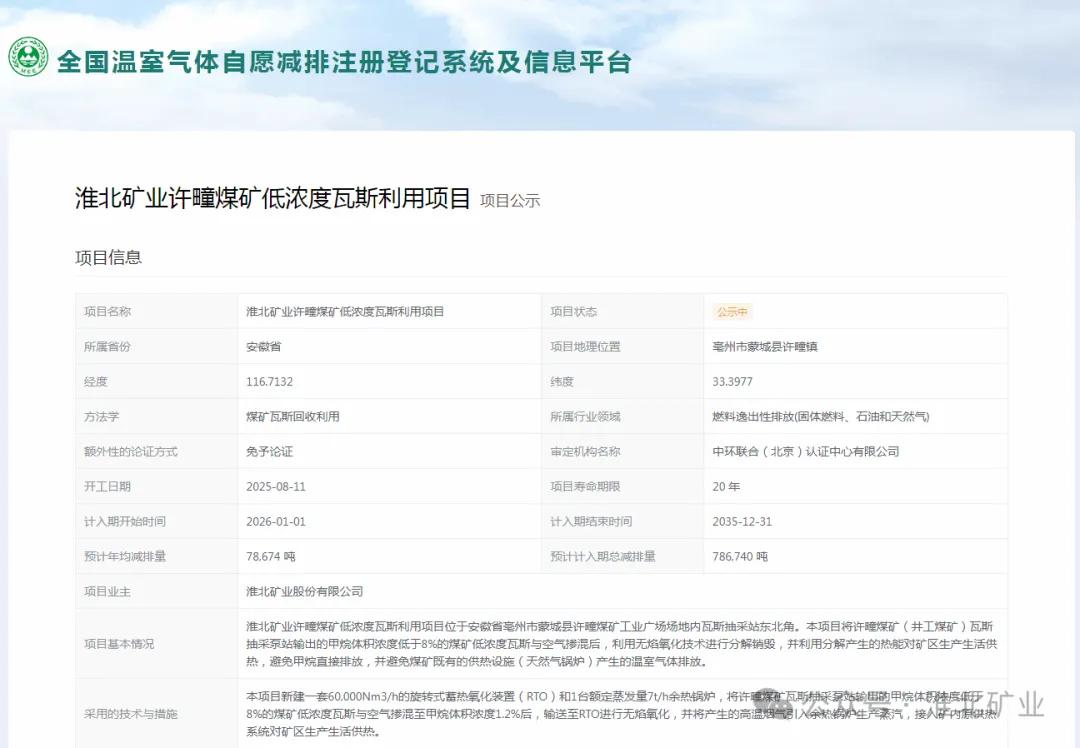The image size is (1080, 748).
Task: Select the total reduction 786,740 吨
Action: (x=740, y=557)
